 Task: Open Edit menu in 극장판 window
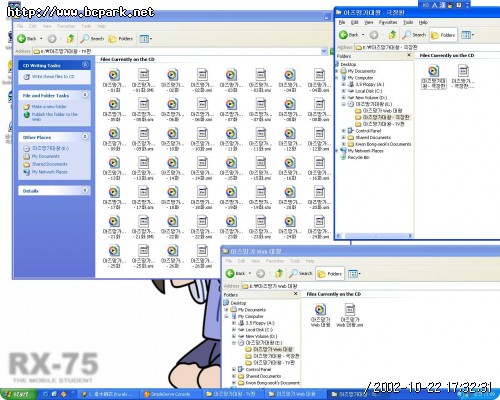pos(354,22)
